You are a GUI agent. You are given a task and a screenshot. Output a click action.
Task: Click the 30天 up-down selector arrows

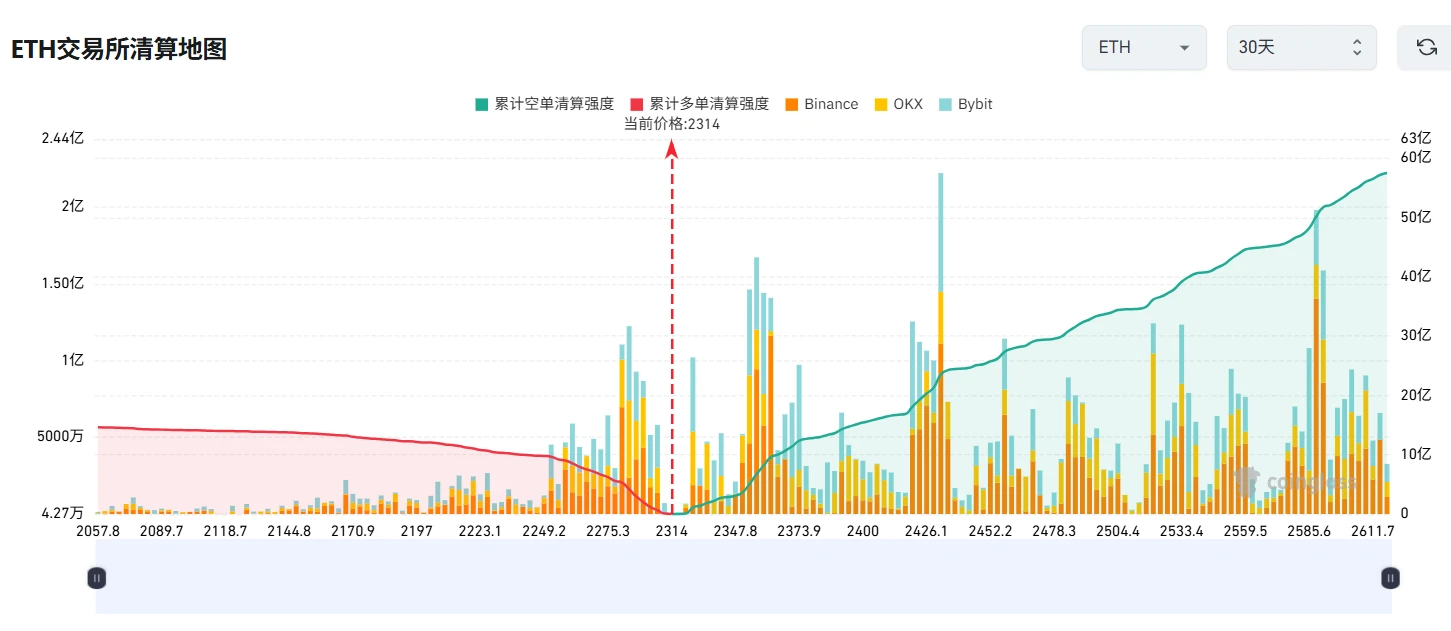[x=1357, y=48]
